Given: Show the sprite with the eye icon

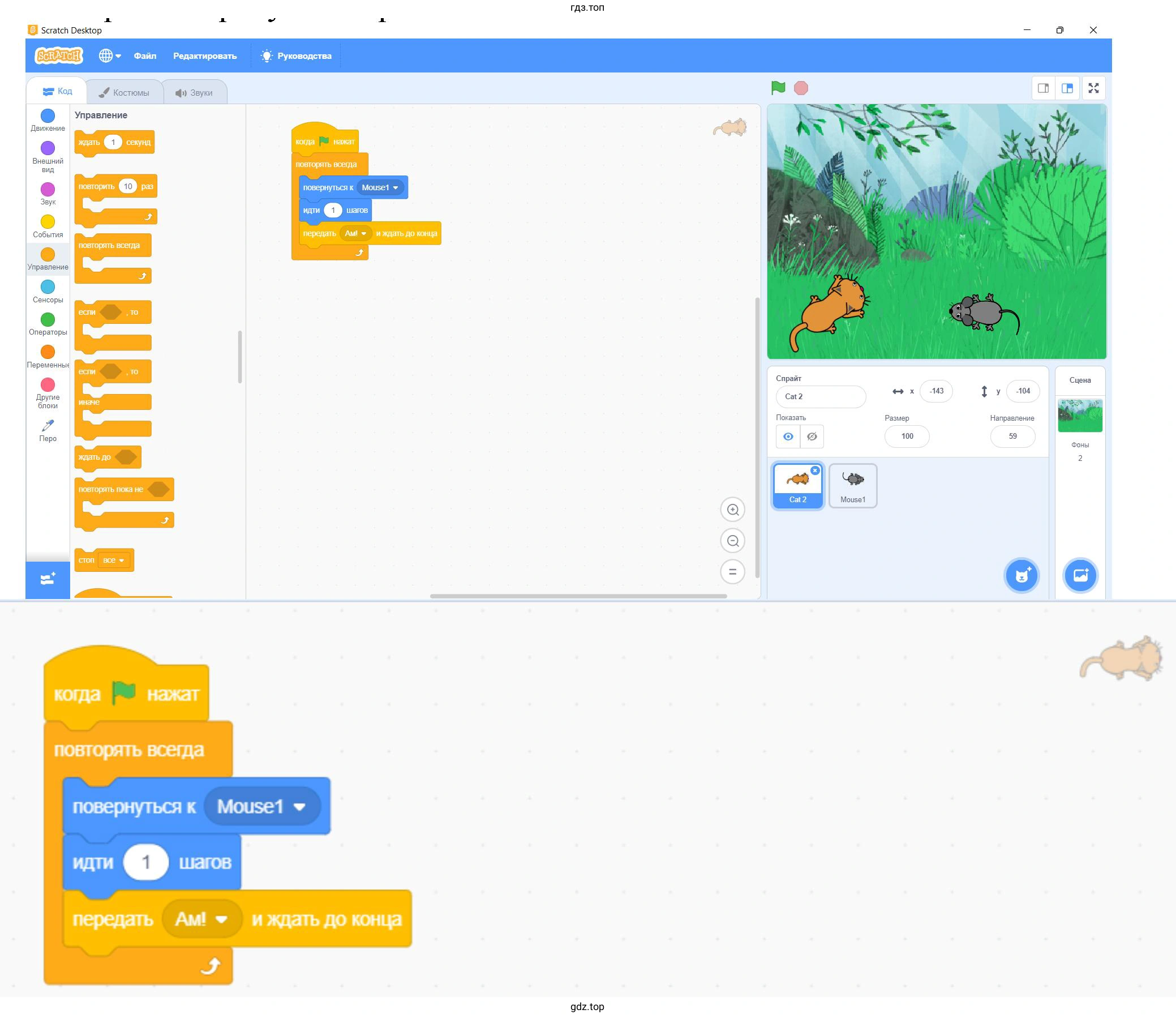Looking at the screenshot, I should tap(788, 437).
